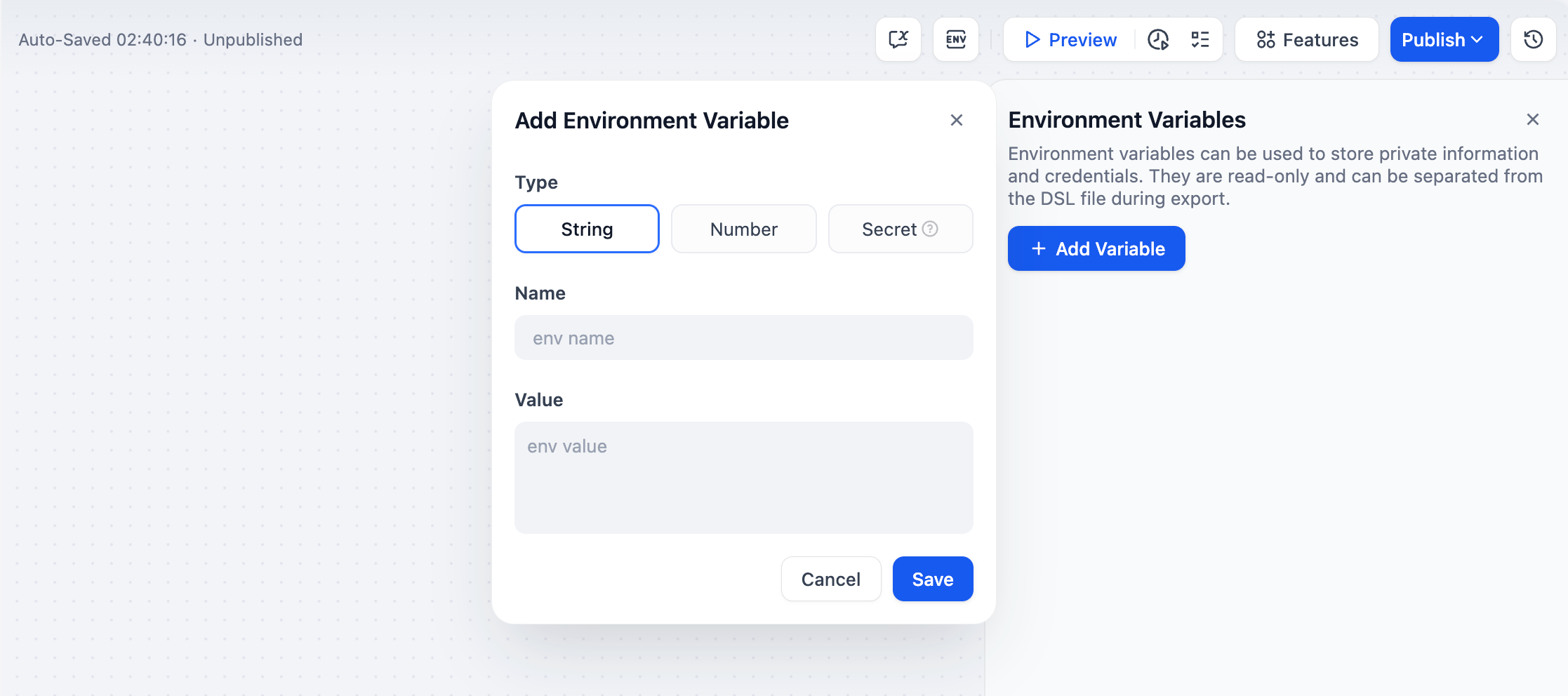Open the workflow checklist icon
1568x696 pixels.
(1200, 39)
